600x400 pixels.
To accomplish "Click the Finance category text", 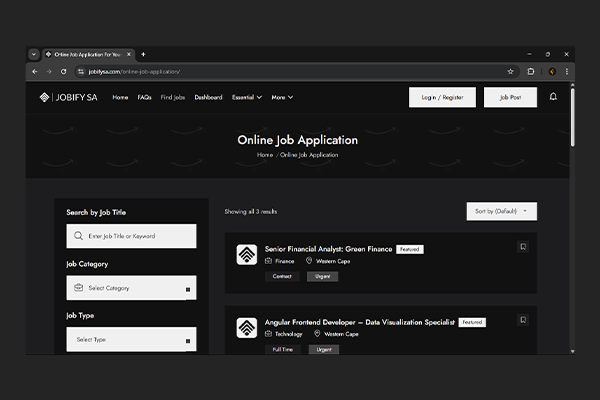I will [285, 261].
